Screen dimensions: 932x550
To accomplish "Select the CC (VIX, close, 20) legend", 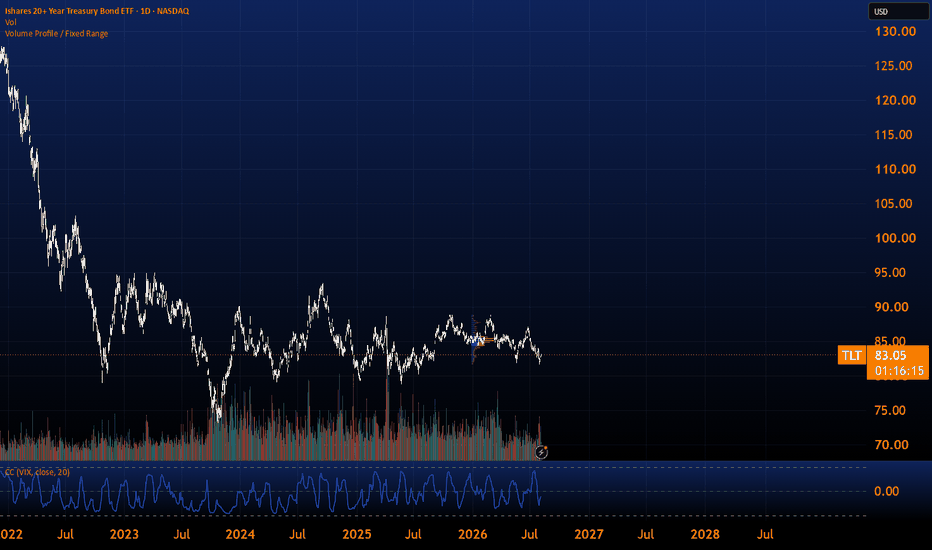I will point(37,472).
